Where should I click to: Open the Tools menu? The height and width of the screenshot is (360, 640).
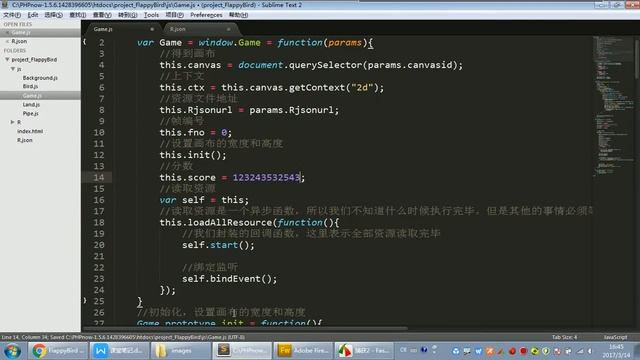pos(151,15)
